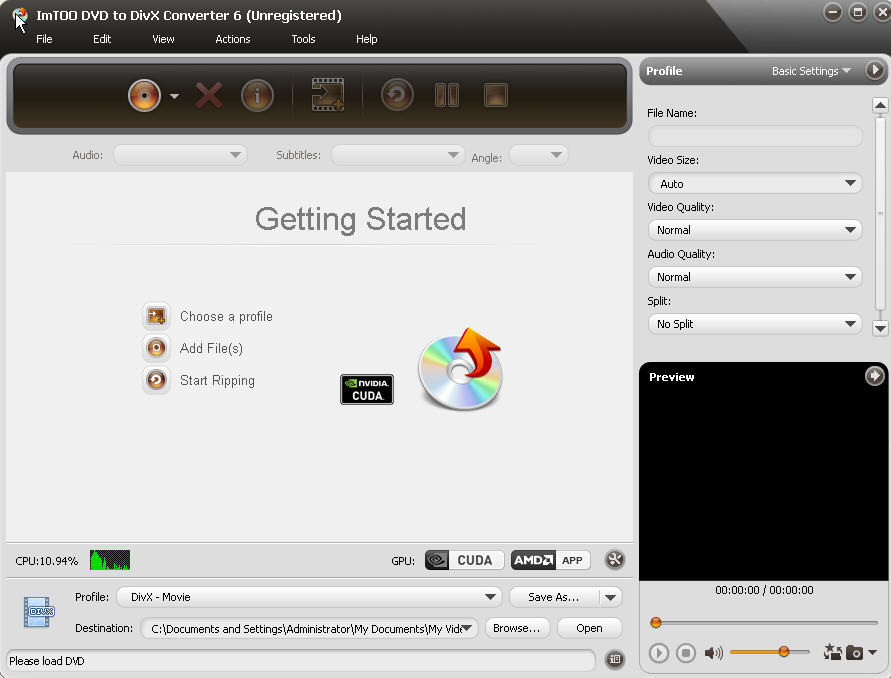
Task: Click the profile panel scroll down arrow
Action: coord(880,328)
